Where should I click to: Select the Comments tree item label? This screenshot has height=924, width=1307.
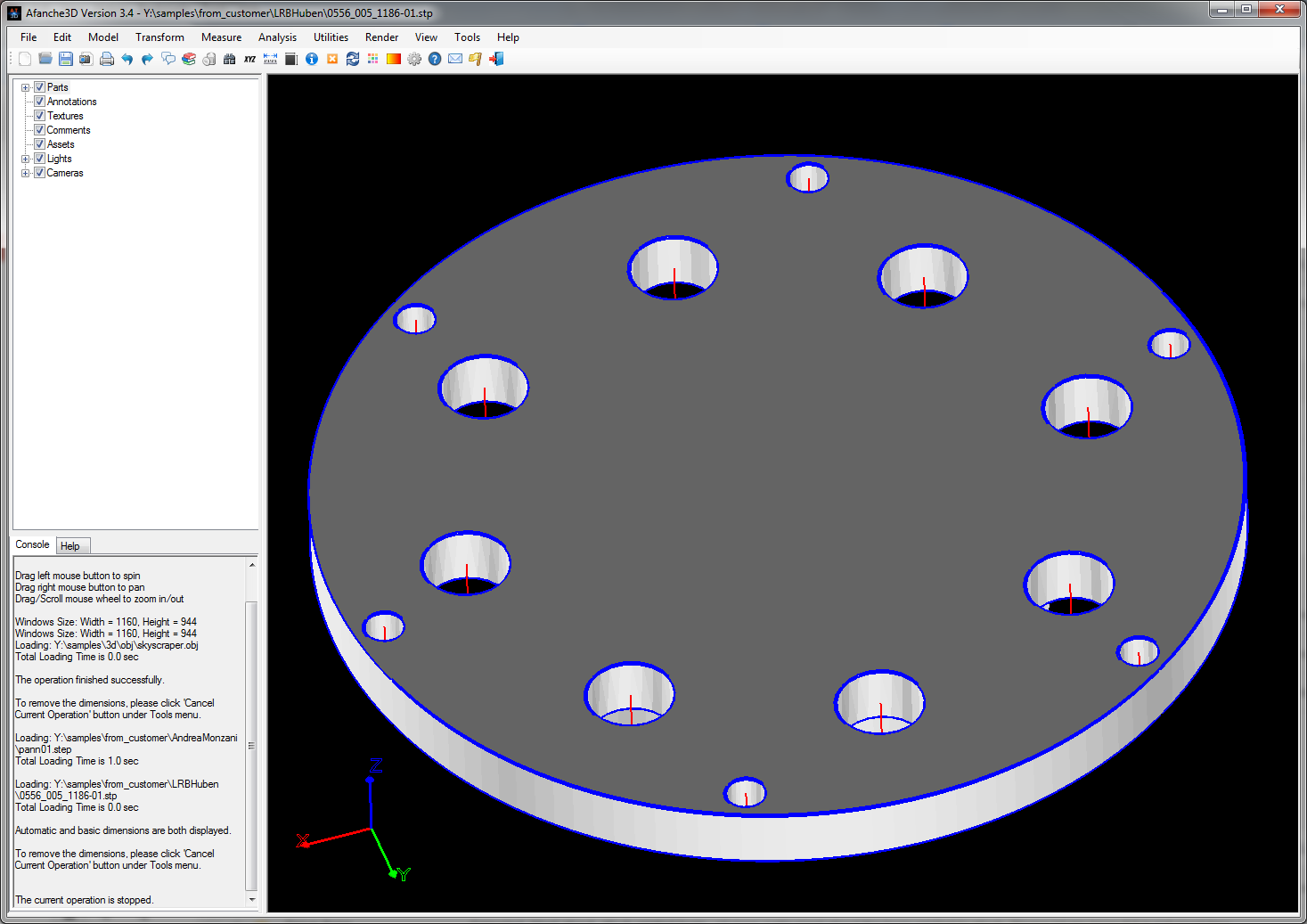tap(69, 130)
